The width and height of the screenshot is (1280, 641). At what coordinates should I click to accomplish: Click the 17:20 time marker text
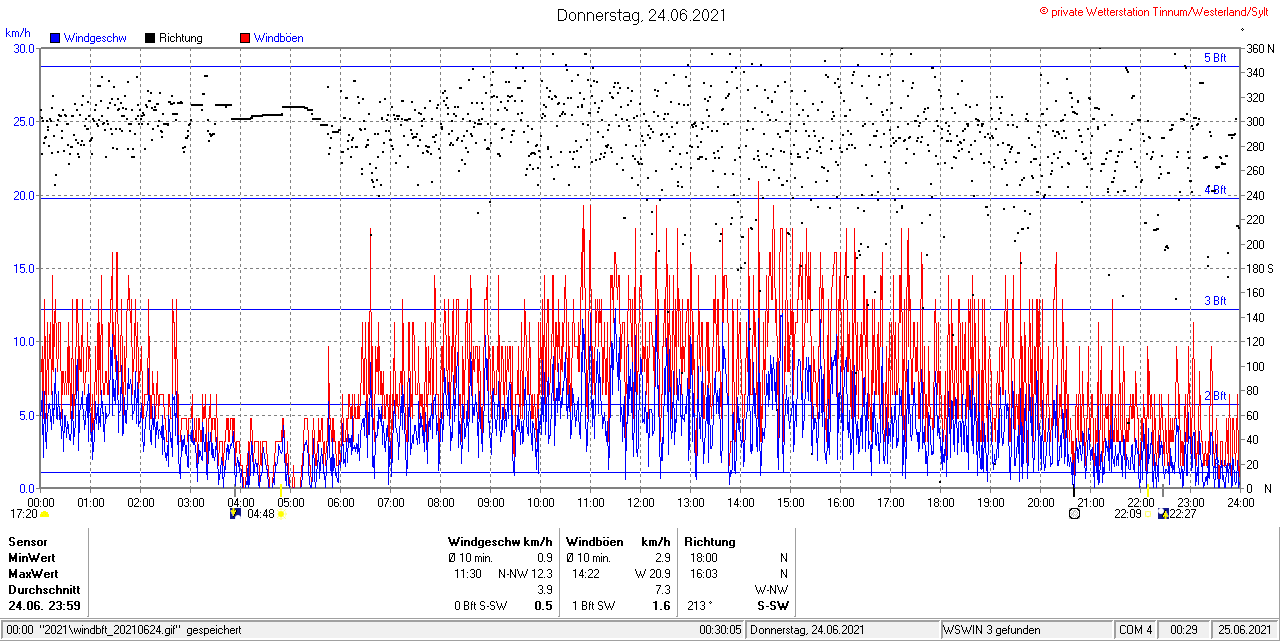click(x=23, y=514)
